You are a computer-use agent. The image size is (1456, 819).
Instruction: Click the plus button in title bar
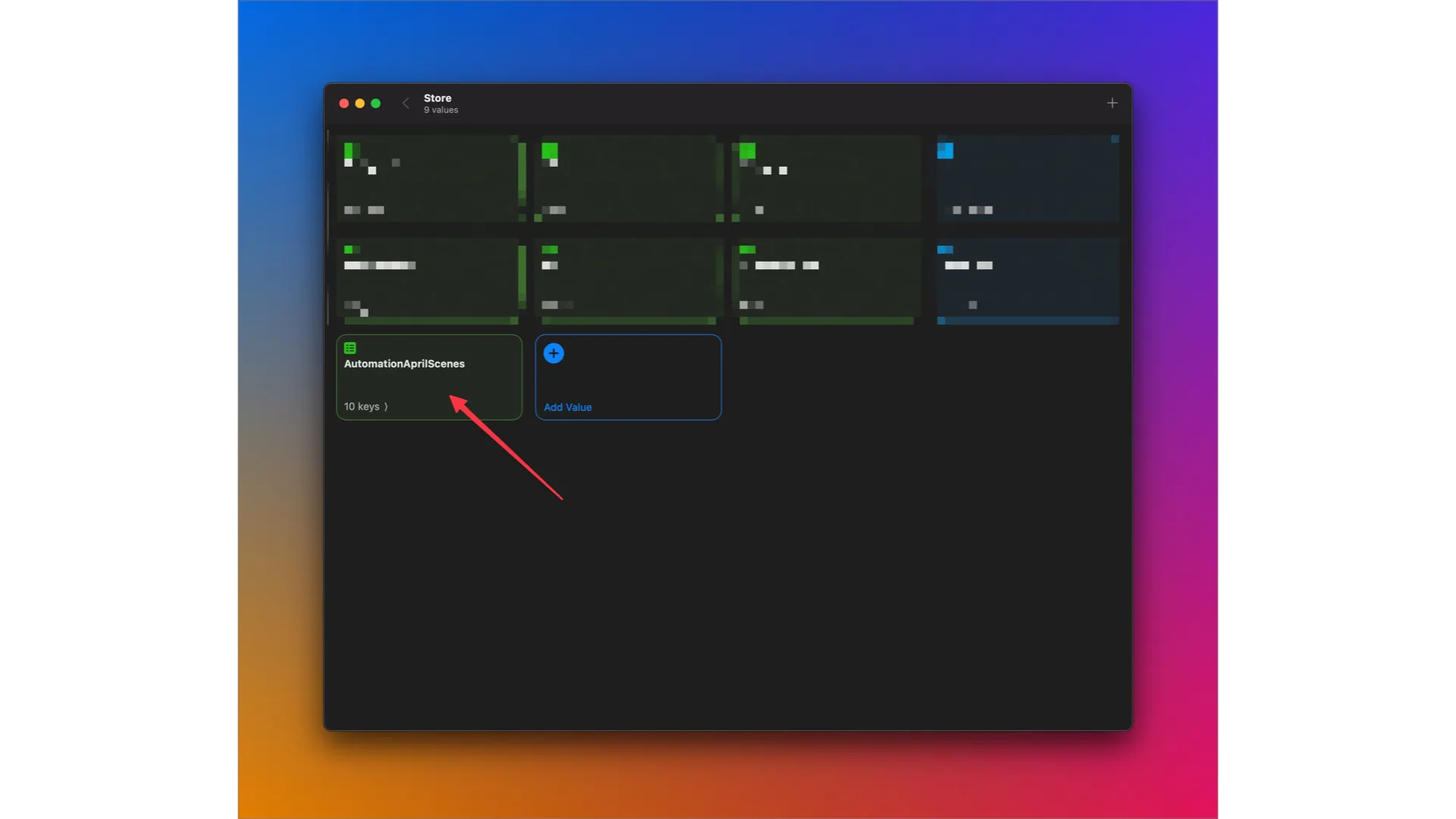pyautogui.click(x=1112, y=103)
